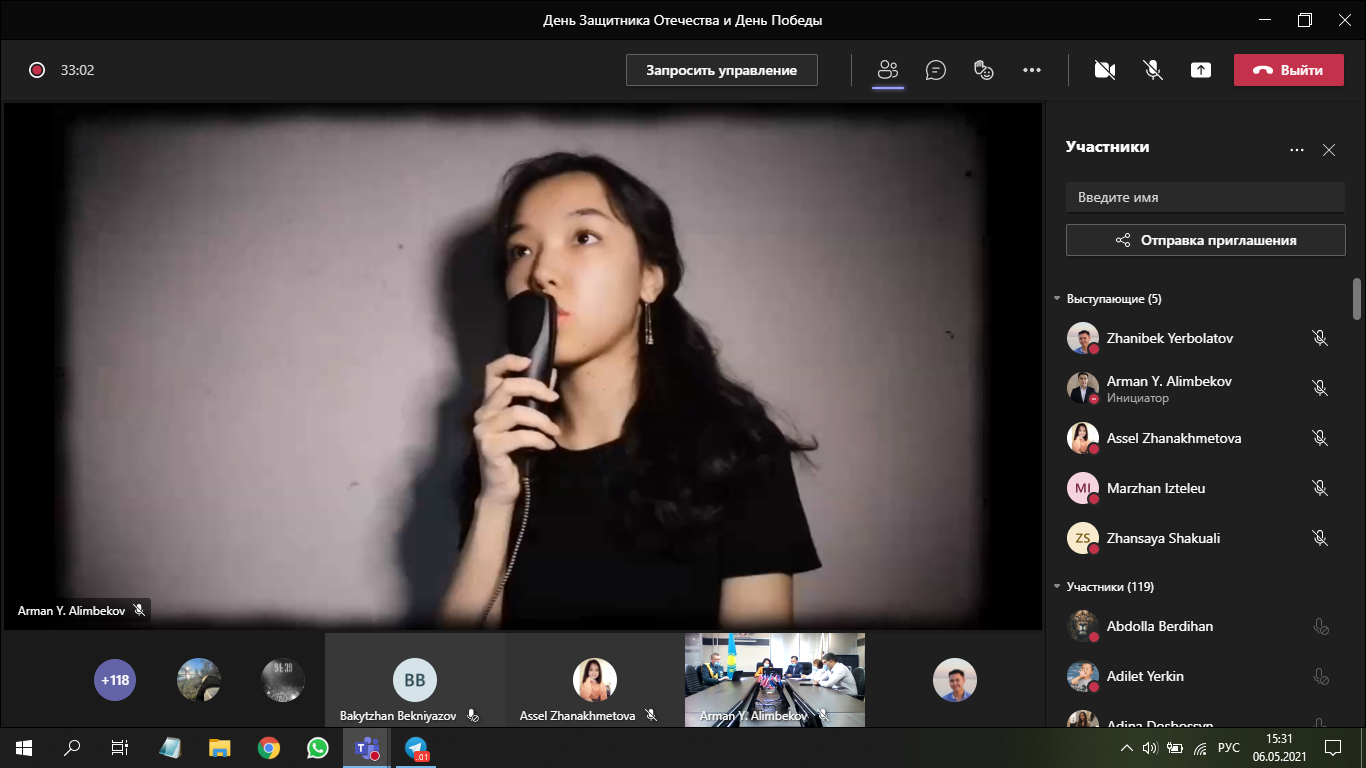Focus the Введите имя search field
The height and width of the screenshot is (768, 1366).
(1205, 197)
